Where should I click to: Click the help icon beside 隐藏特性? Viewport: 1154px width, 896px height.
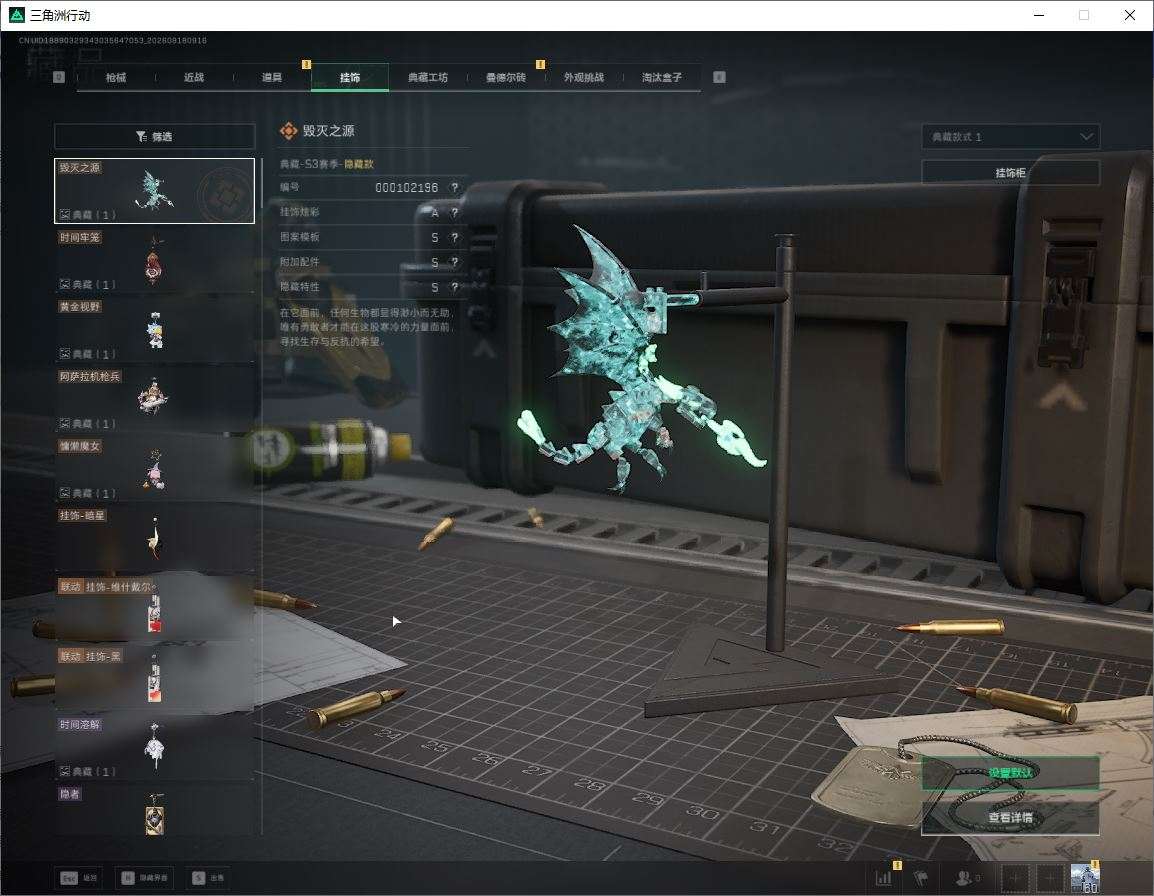(x=455, y=287)
